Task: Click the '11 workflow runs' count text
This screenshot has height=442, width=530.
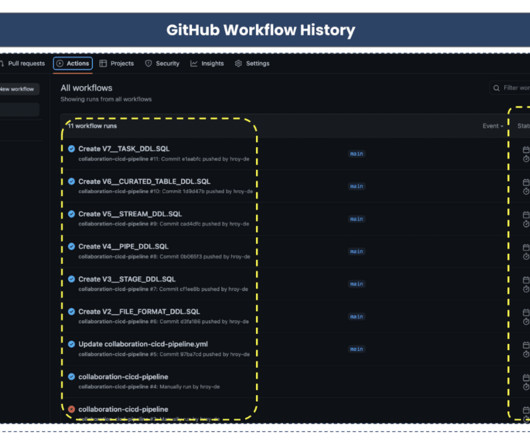Action: coord(92,126)
